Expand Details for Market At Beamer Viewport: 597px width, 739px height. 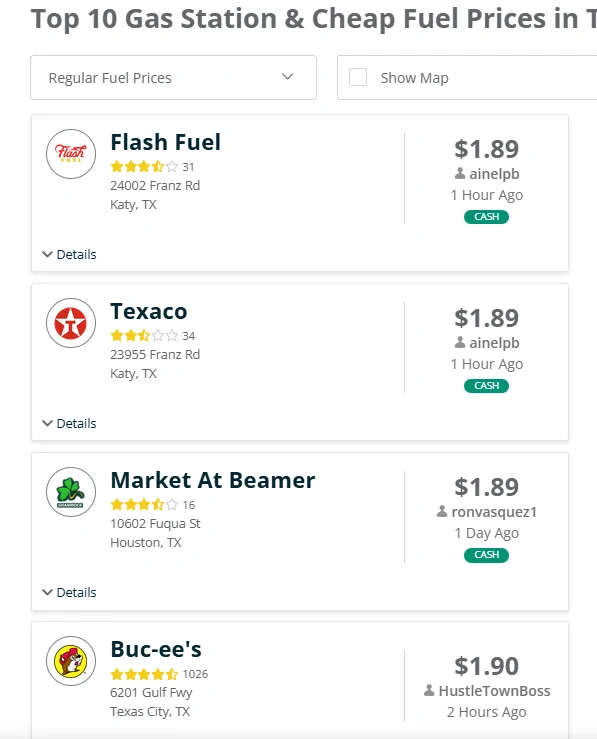click(69, 592)
